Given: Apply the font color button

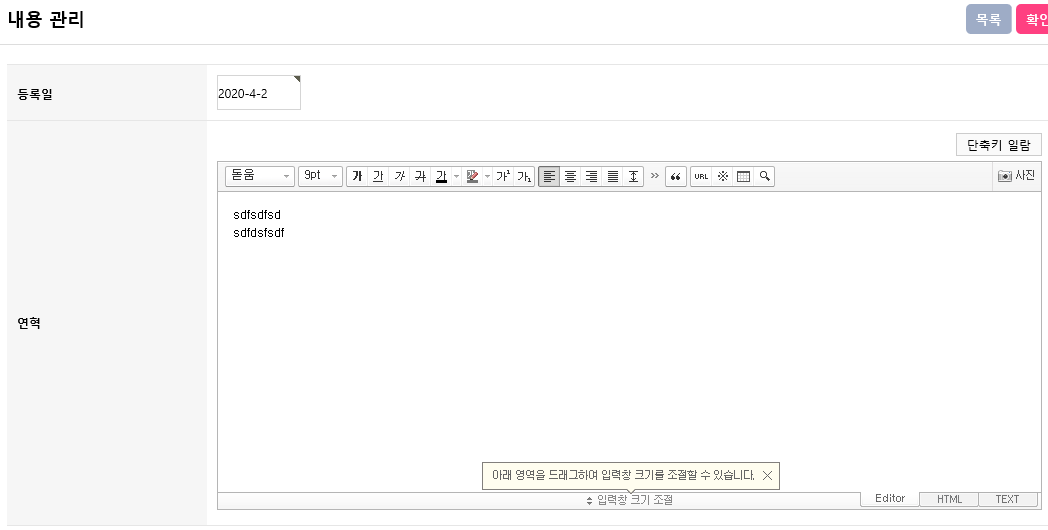Looking at the screenshot, I should 441,176.
